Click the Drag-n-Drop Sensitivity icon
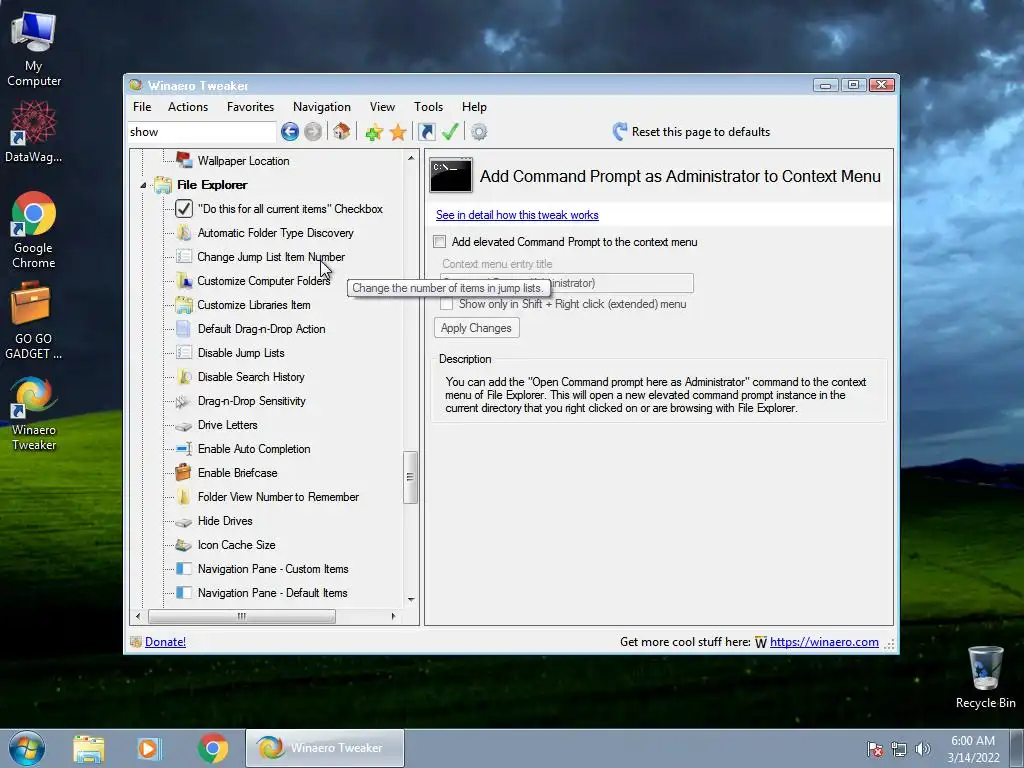 (x=183, y=401)
